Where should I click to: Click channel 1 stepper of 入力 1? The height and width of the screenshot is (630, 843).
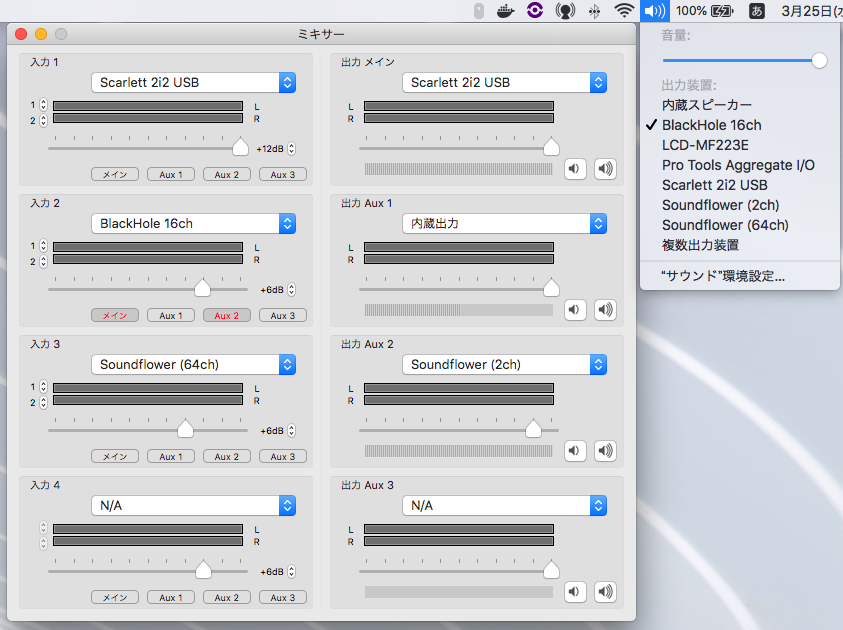click(x=44, y=105)
